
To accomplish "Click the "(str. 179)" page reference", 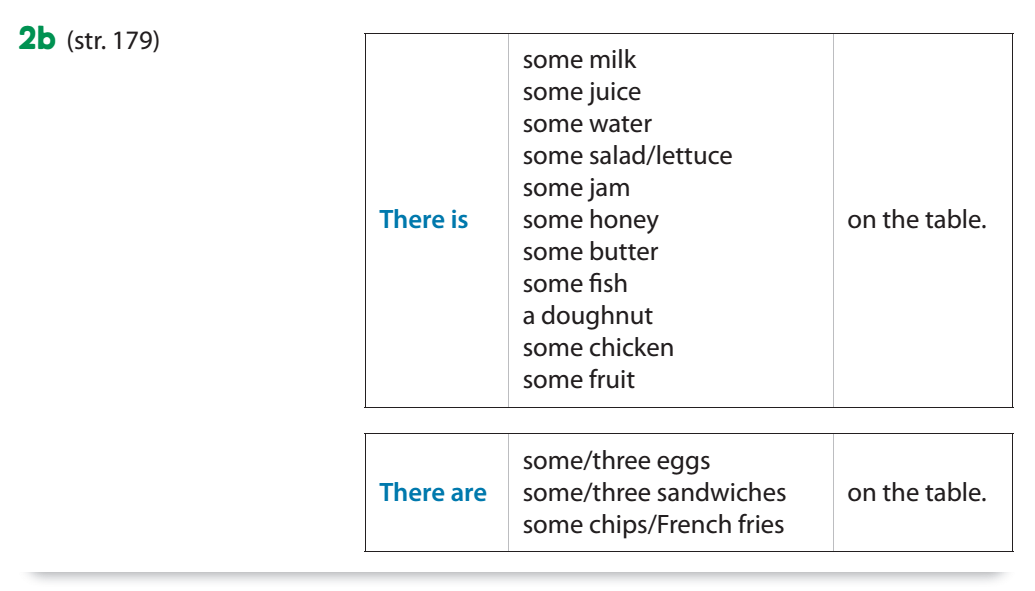I will 113,43.
